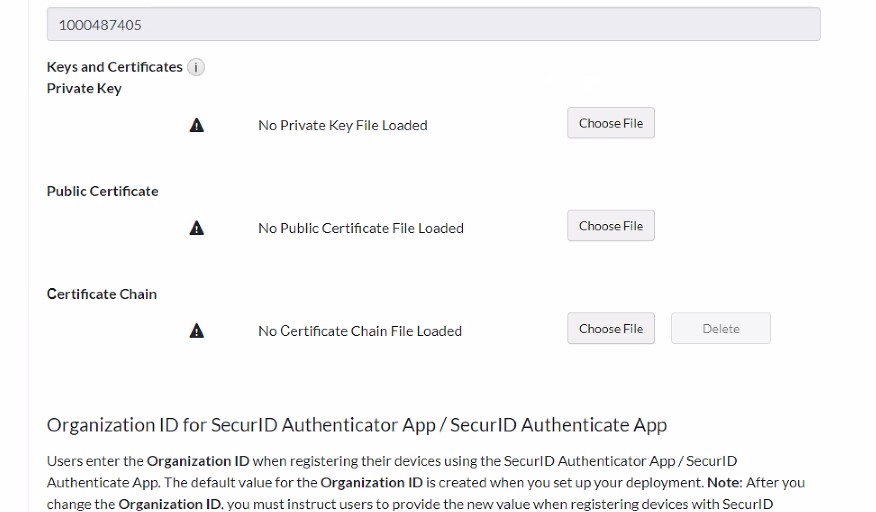Click the No Public Certificate File Loaded text
This screenshot has height=512, width=876.
coord(360,228)
